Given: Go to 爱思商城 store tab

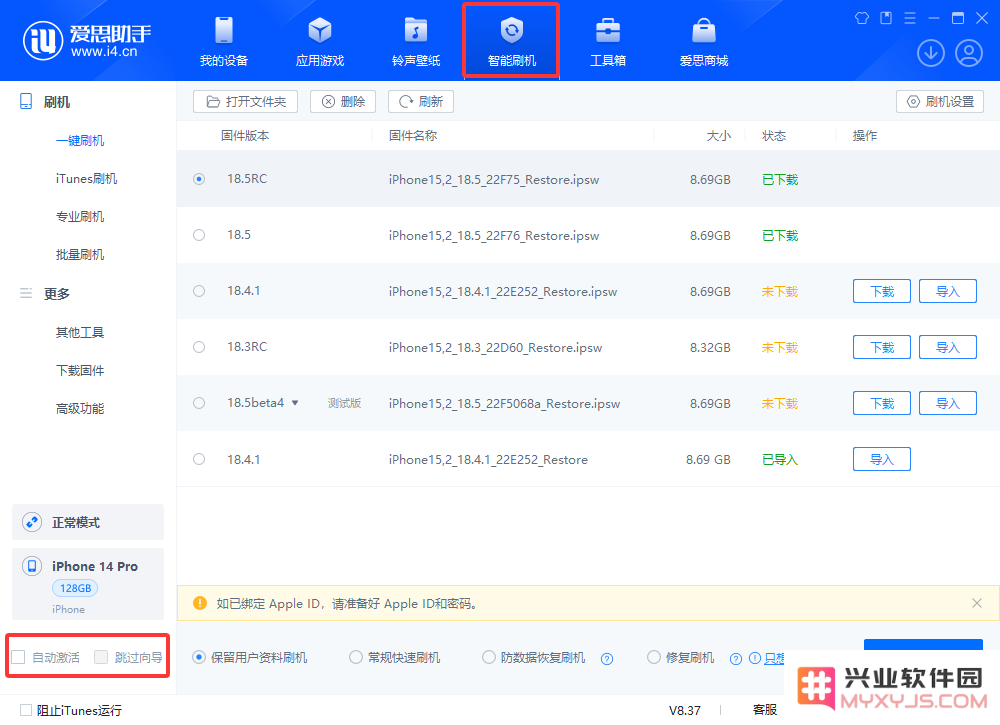Looking at the screenshot, I should (x=703, y=42).
